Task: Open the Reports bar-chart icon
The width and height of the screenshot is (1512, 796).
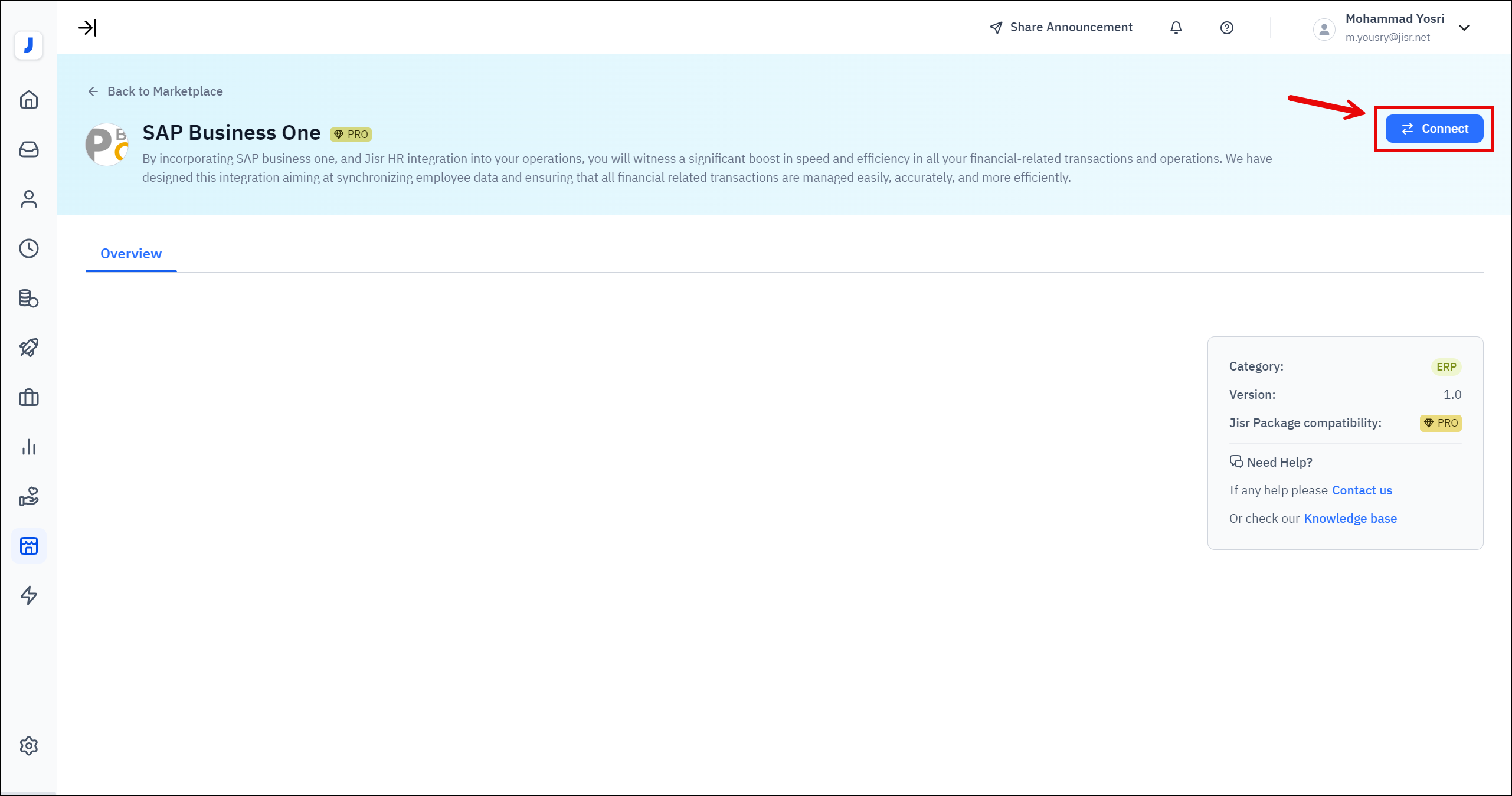Action: [x=28, y=447]
